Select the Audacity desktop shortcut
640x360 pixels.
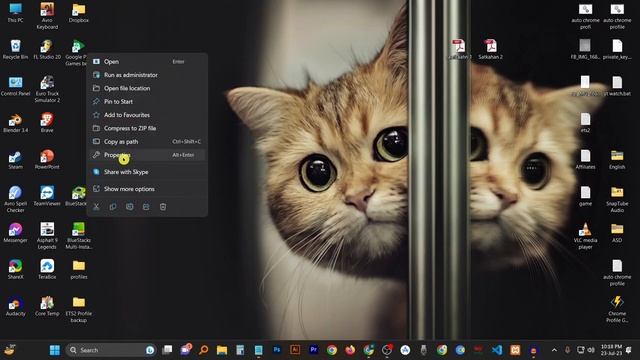coord(16,307)
